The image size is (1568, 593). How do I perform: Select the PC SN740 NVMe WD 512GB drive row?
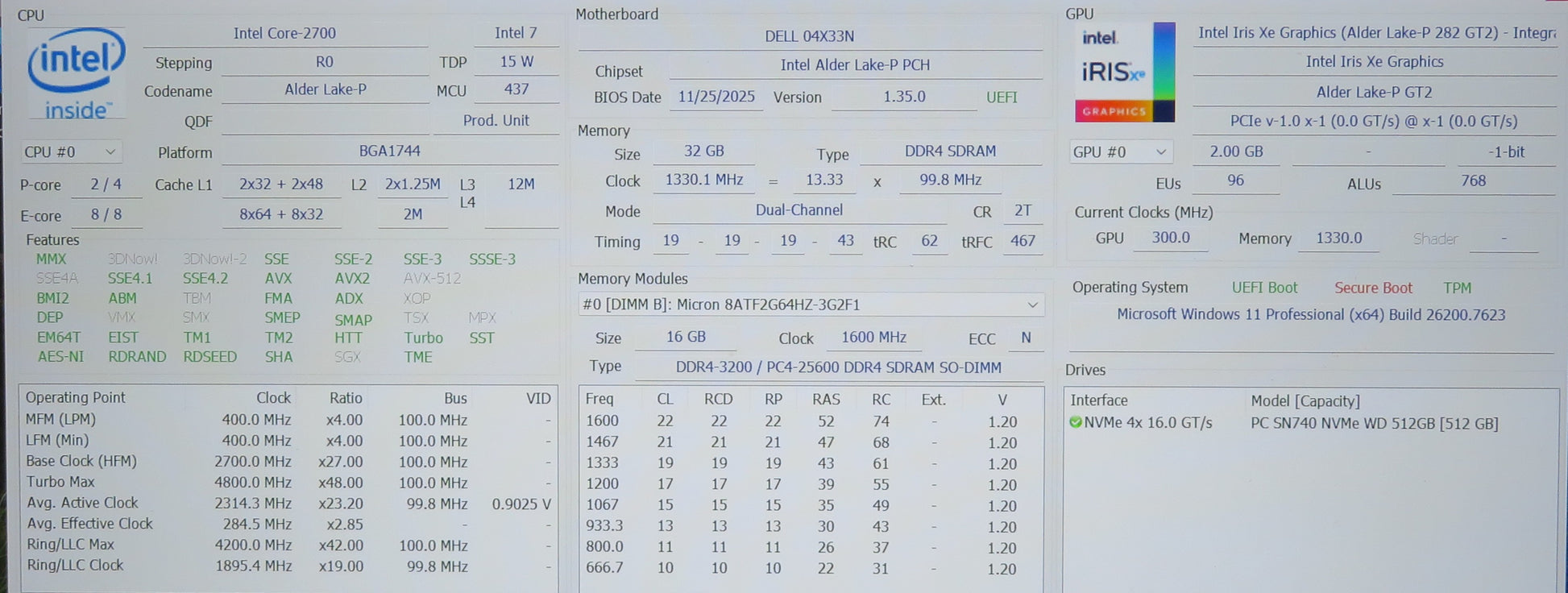[x=1374, y=423]
